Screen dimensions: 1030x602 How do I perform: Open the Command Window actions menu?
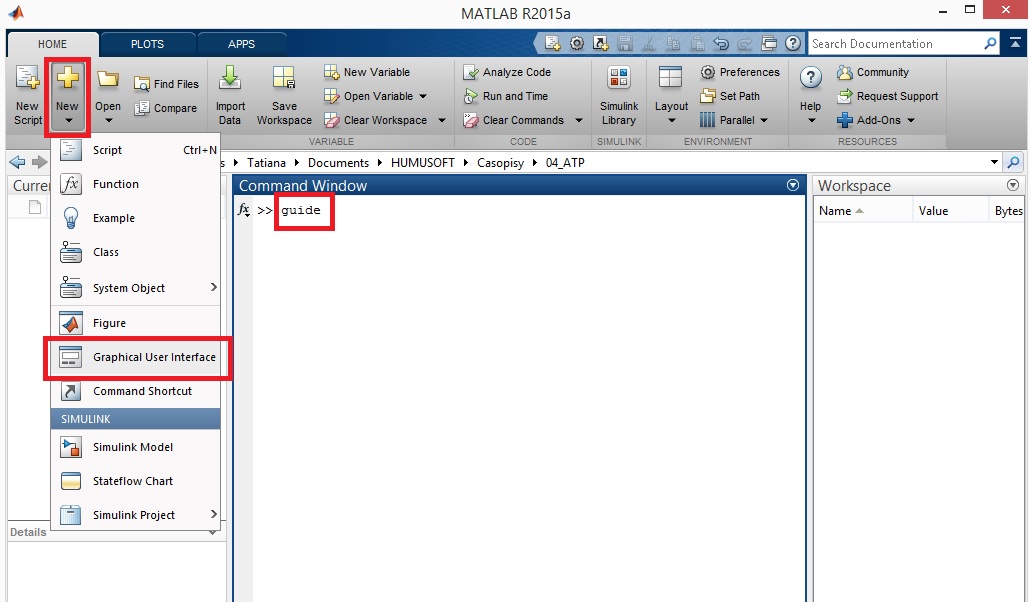pos(793,185)
